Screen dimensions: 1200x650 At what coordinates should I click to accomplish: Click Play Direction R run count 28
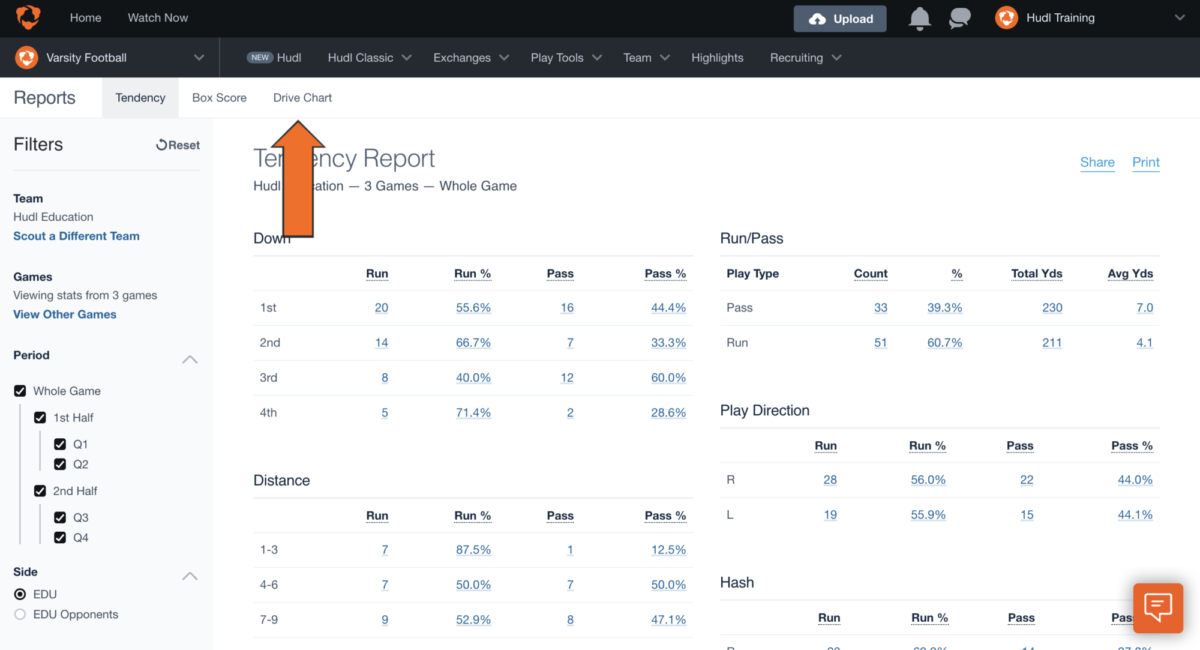coord(830,480)
